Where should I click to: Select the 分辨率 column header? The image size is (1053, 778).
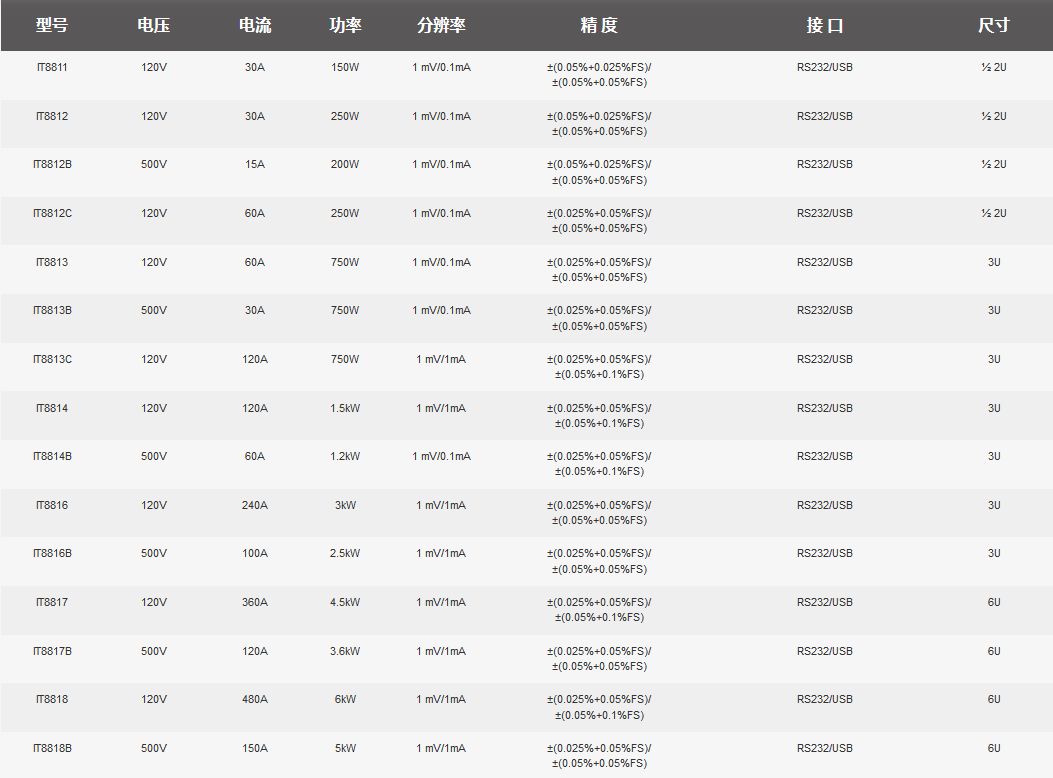click(x=441, y=25)
